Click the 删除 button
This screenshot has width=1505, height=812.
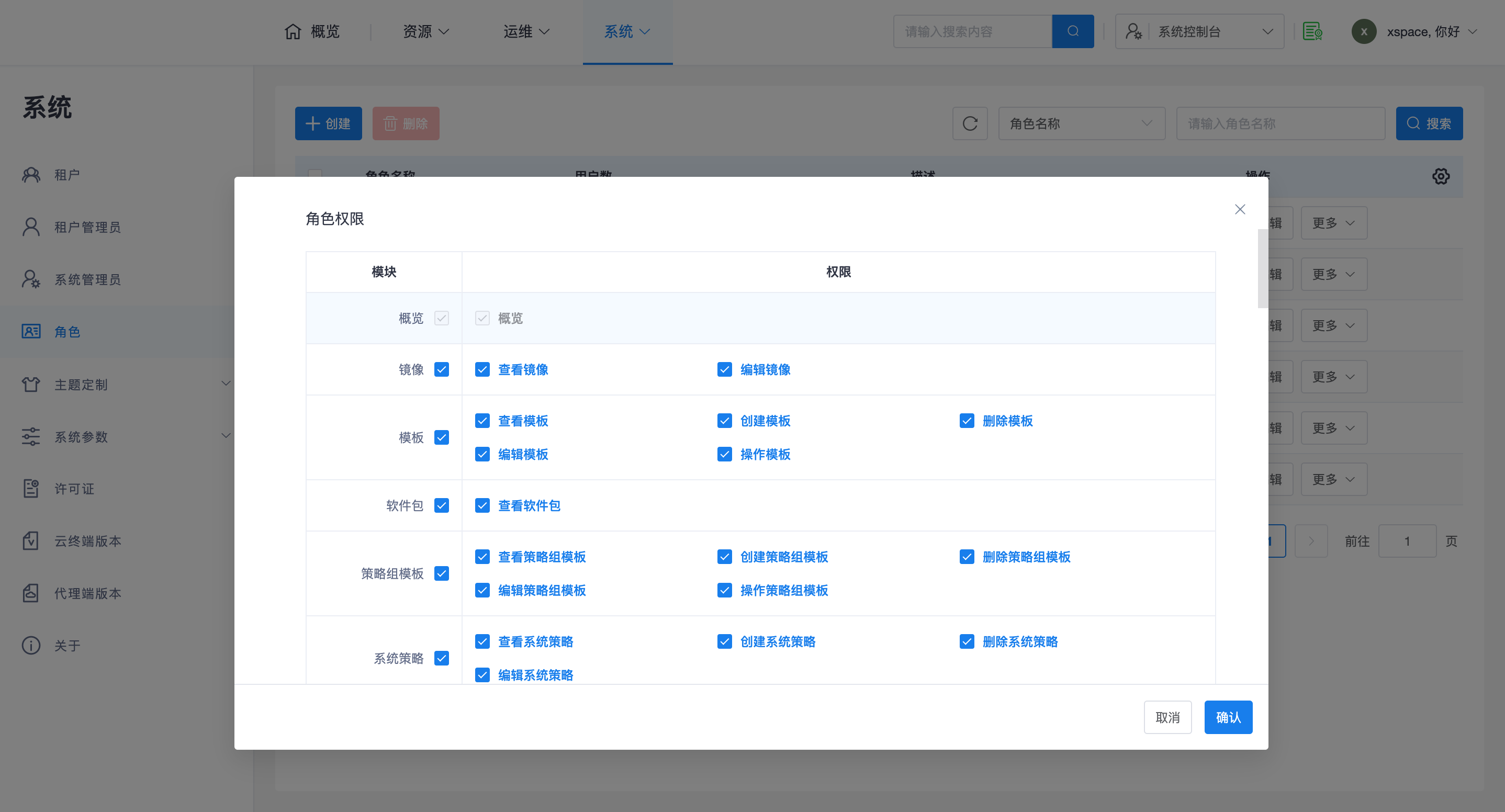[406, 123]
